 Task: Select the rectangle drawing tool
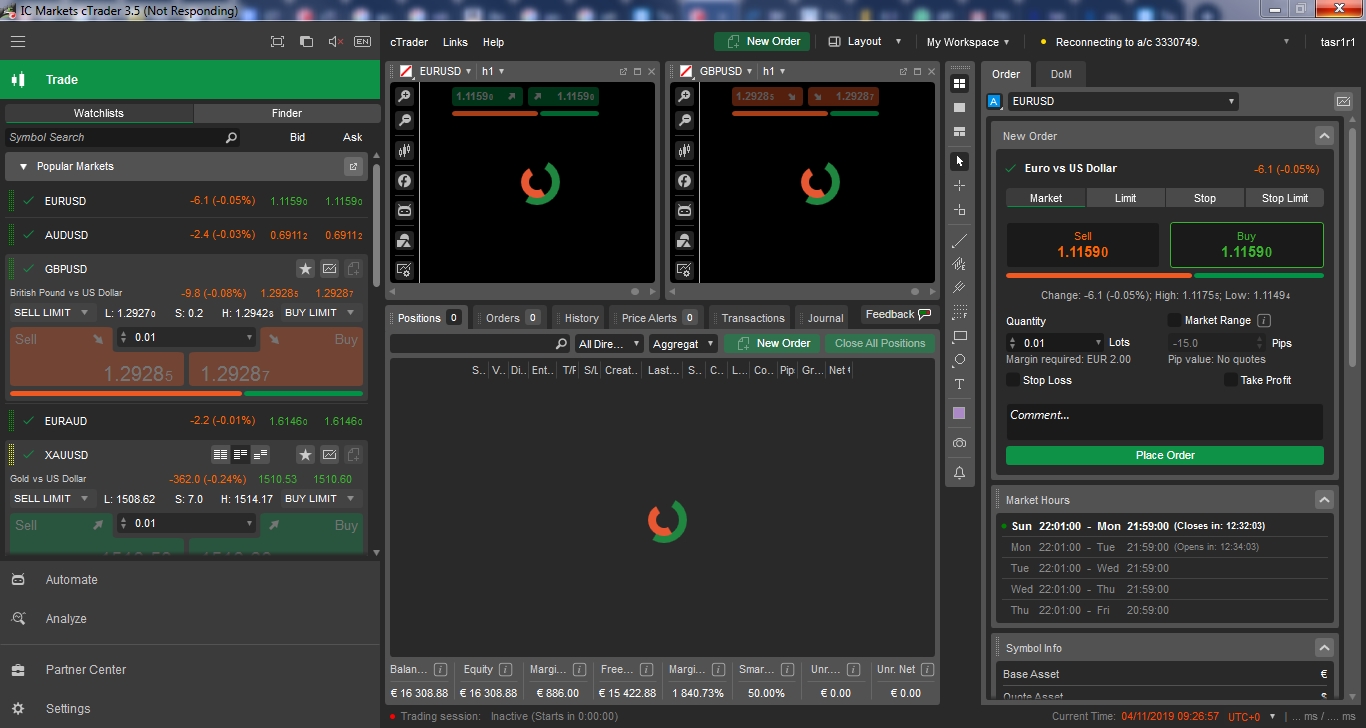[x=960, y=337]
